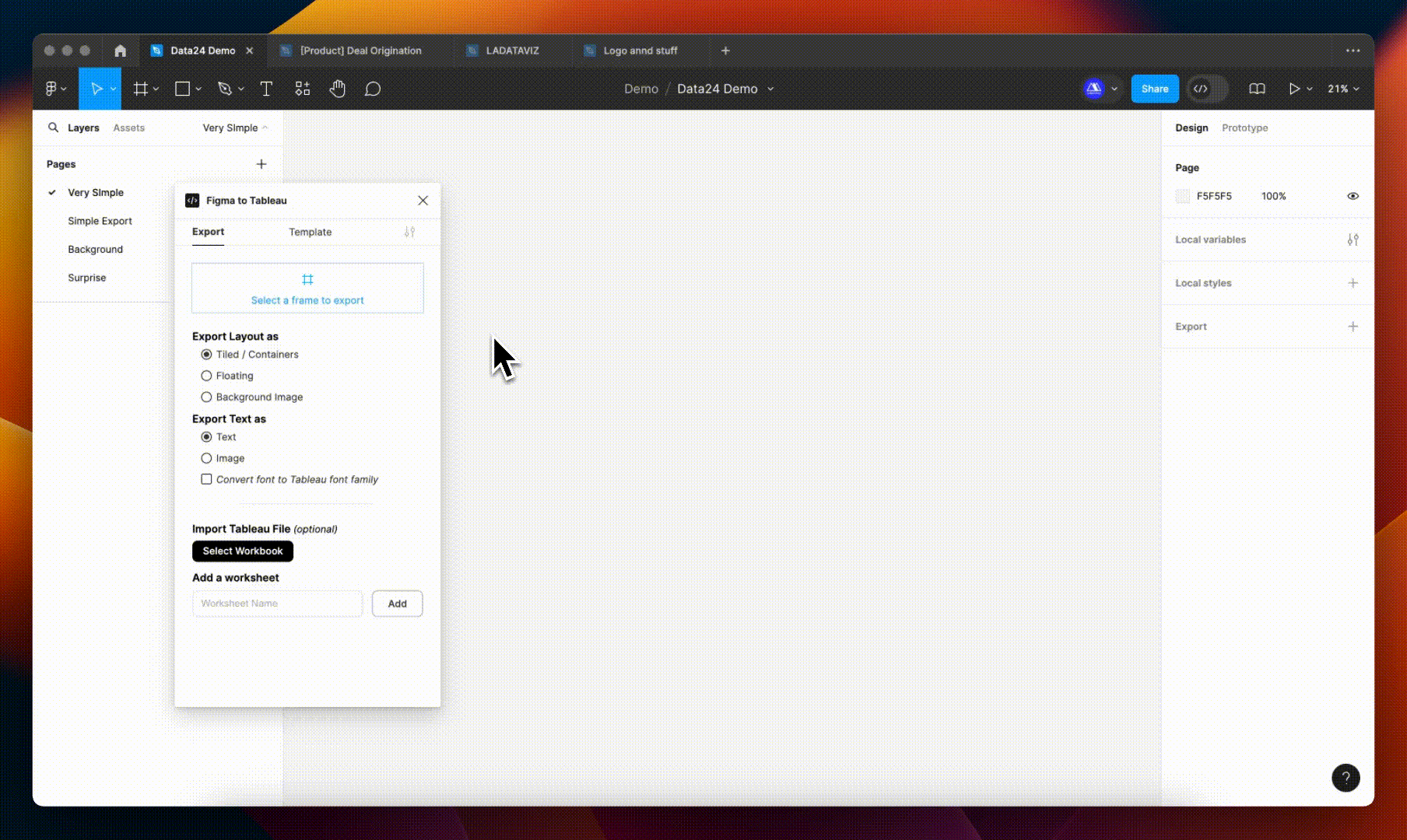Open Local variables settings icon
Image resolution: width=1407 pixels, height=840 pixels.
coord(1353,240)
